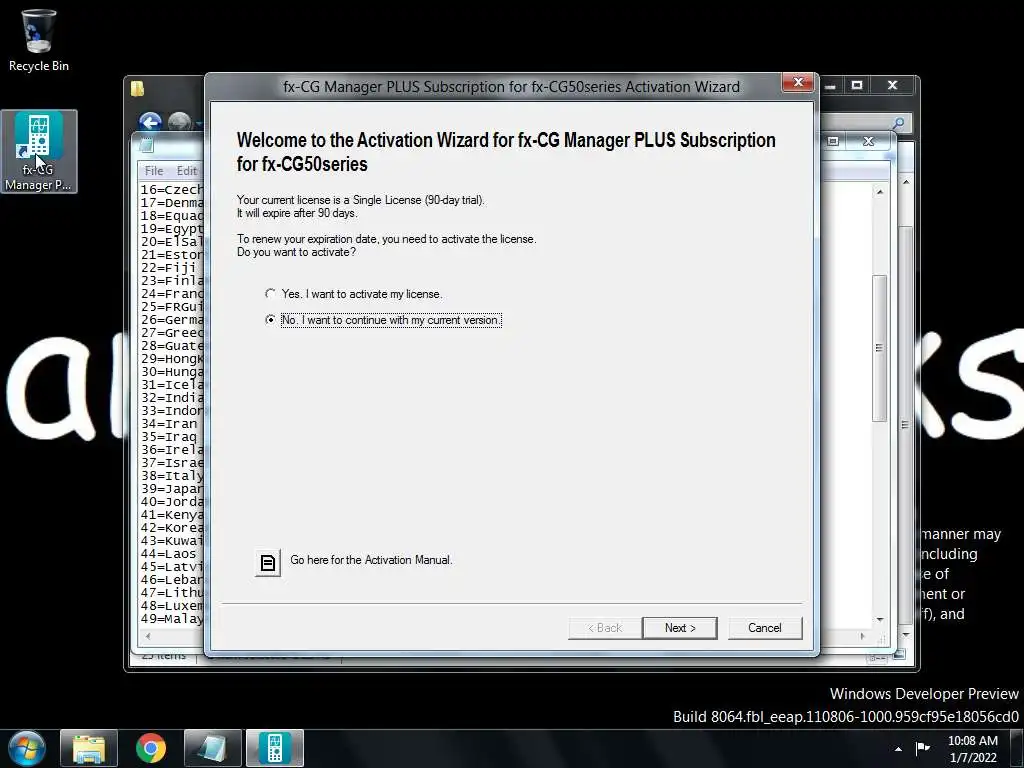The image size is (1024, 768).
Task: Launch Google Chrome from taskbar
Action: pyautogui.click(x=151, y=748)
